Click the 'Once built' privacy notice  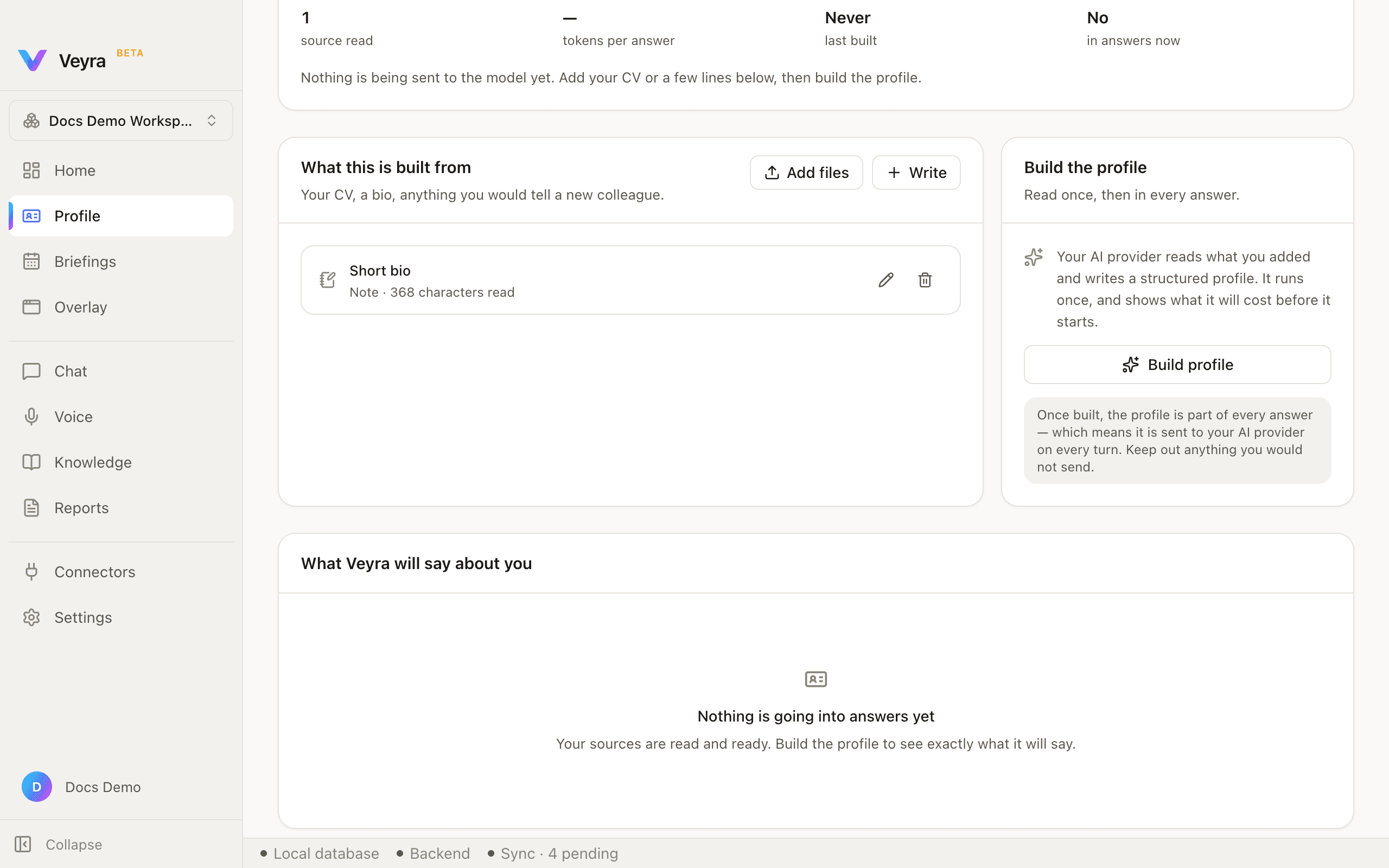click(x=1177, y=441)
